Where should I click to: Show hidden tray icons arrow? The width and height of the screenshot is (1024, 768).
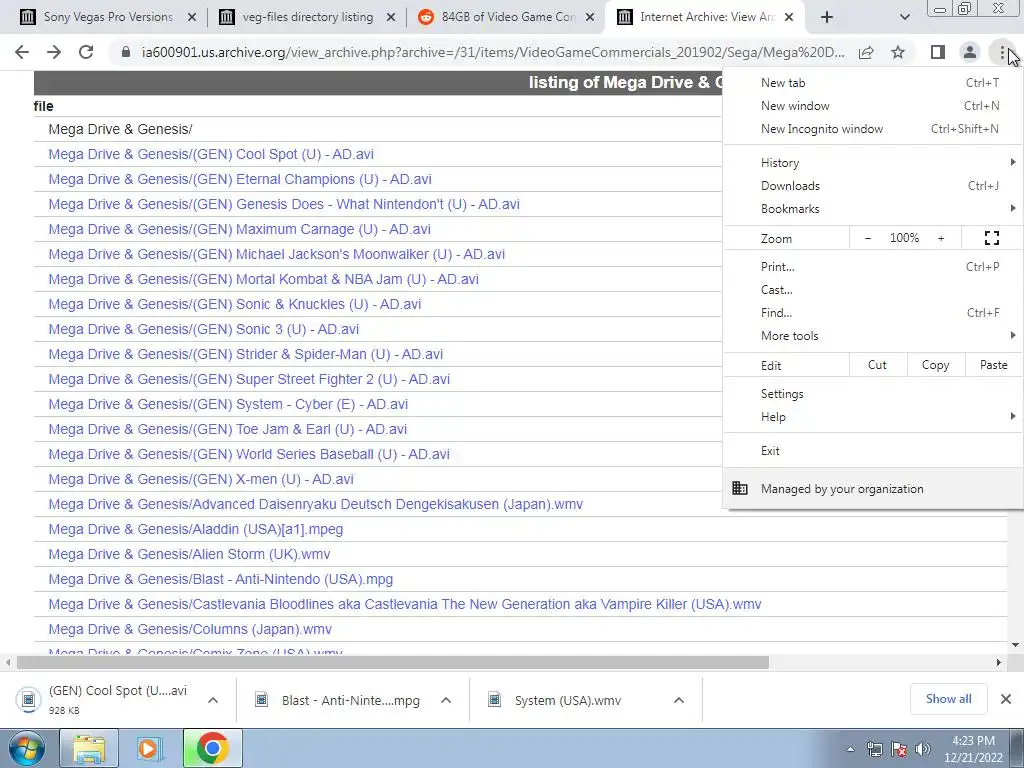(x=850, y=749)
